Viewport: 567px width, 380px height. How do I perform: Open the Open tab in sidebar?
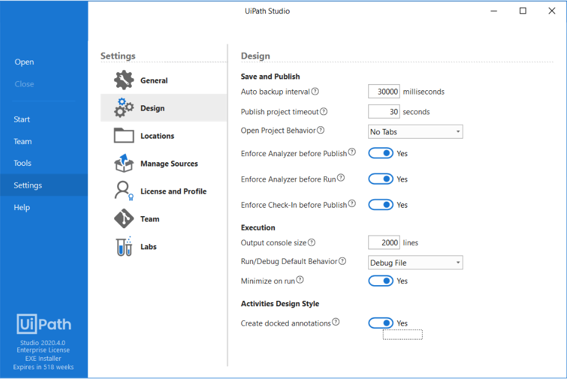[24, 62]
